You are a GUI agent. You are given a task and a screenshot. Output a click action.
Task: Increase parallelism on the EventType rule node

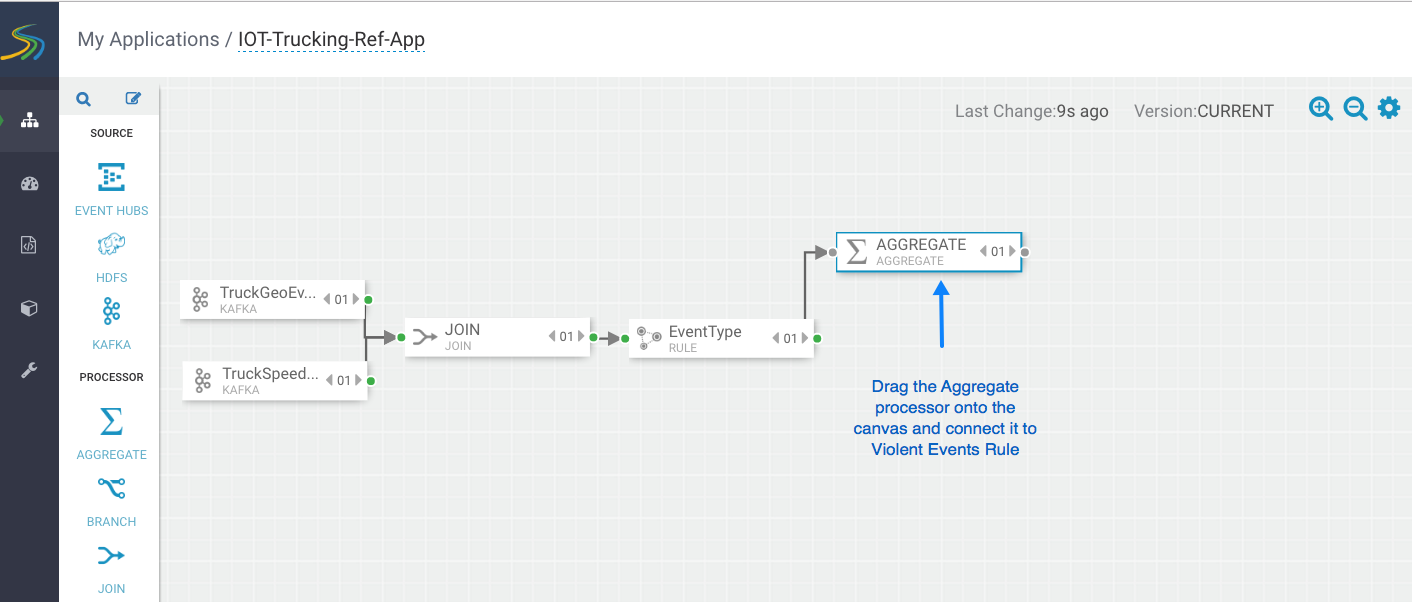coord(805,339)
